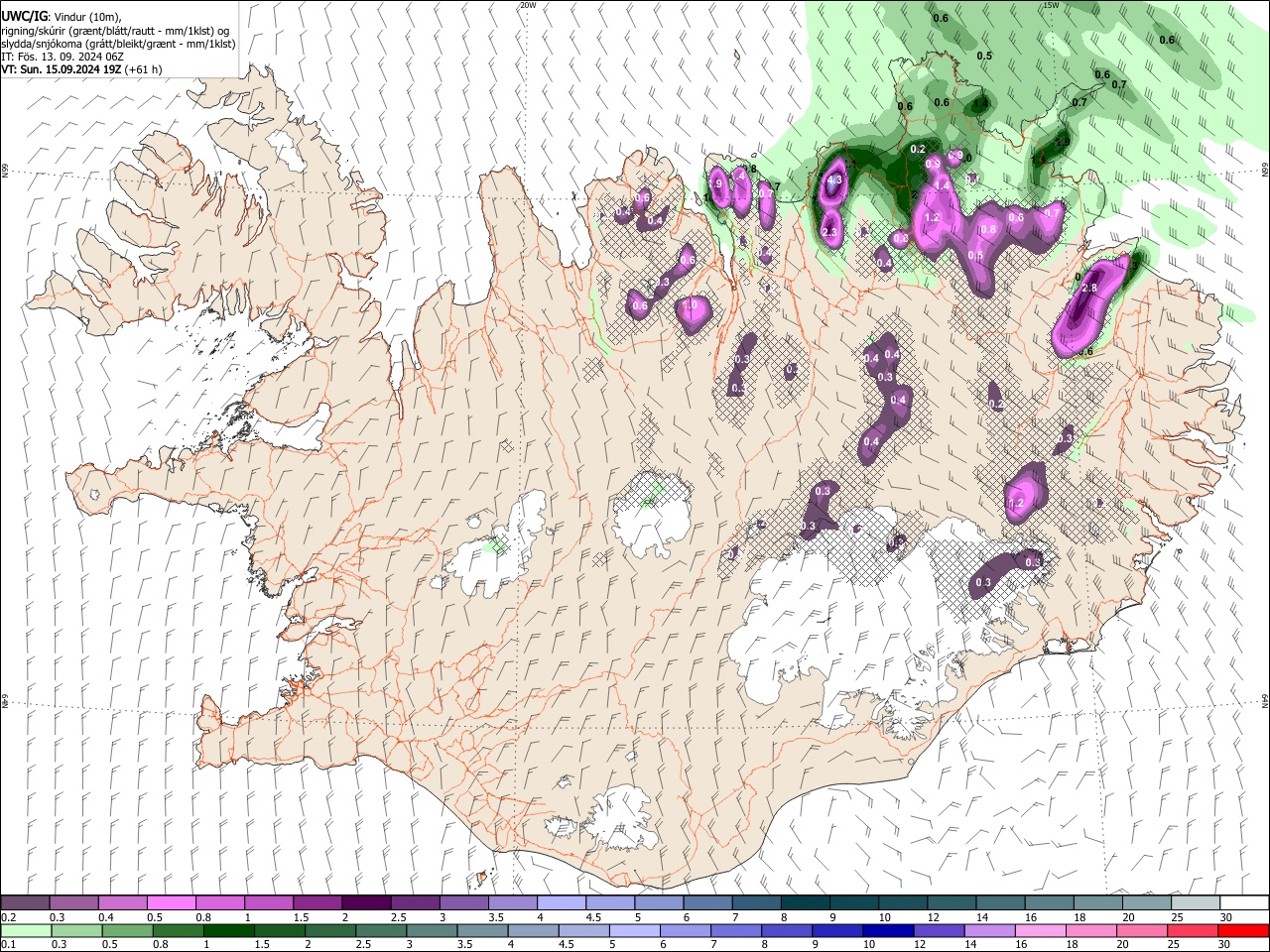Pick the top-row legend swatch between 1.5 and 2
The height and width of the screenshot is (952, 1270).
pos(317,903)
